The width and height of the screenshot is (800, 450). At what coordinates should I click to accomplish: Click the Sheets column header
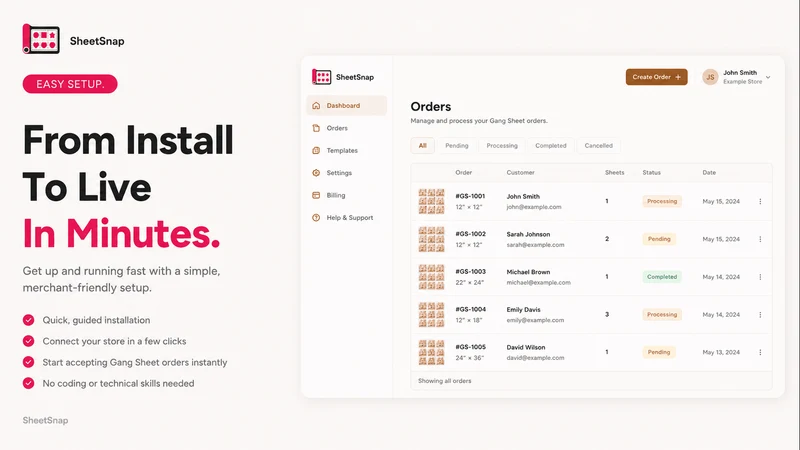(x=614, y=172)
